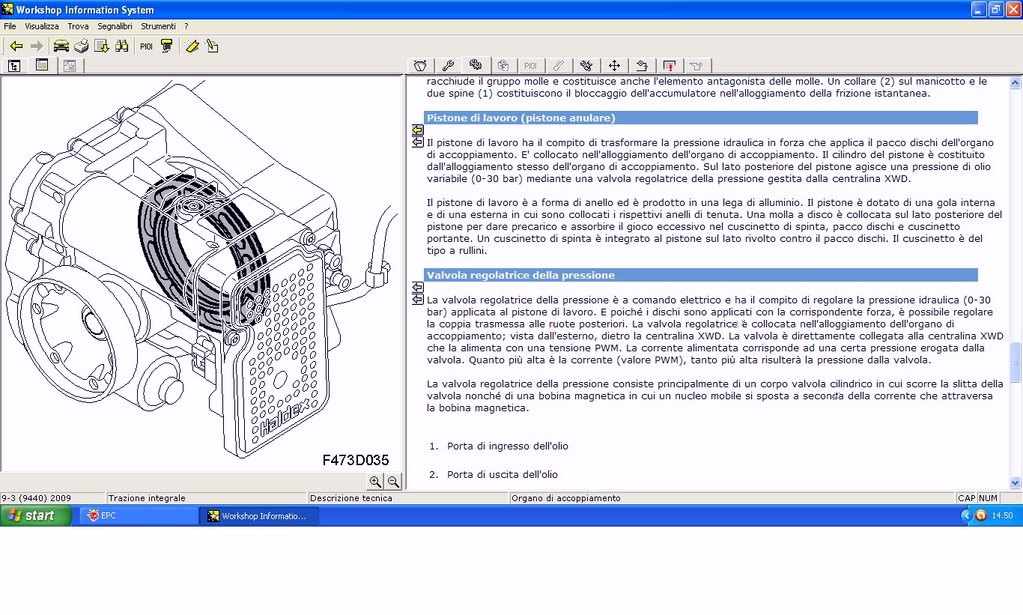Open search with the binoculars icon
1023x615 pixels.
coord(122,46)
